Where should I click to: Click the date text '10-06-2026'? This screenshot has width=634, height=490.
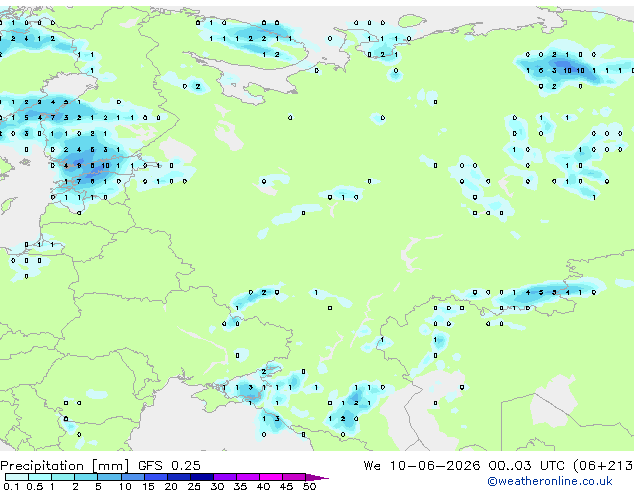point(435,466)
